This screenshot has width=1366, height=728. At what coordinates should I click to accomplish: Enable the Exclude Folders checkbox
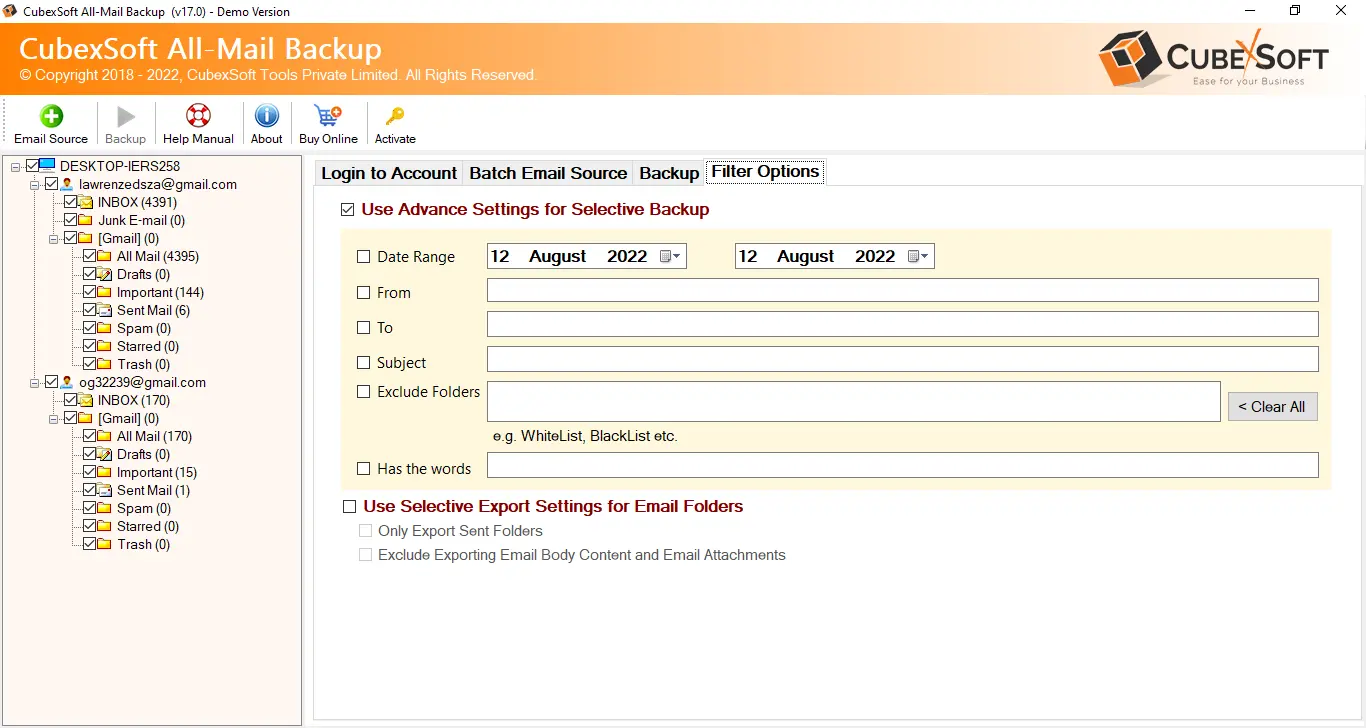364,392
